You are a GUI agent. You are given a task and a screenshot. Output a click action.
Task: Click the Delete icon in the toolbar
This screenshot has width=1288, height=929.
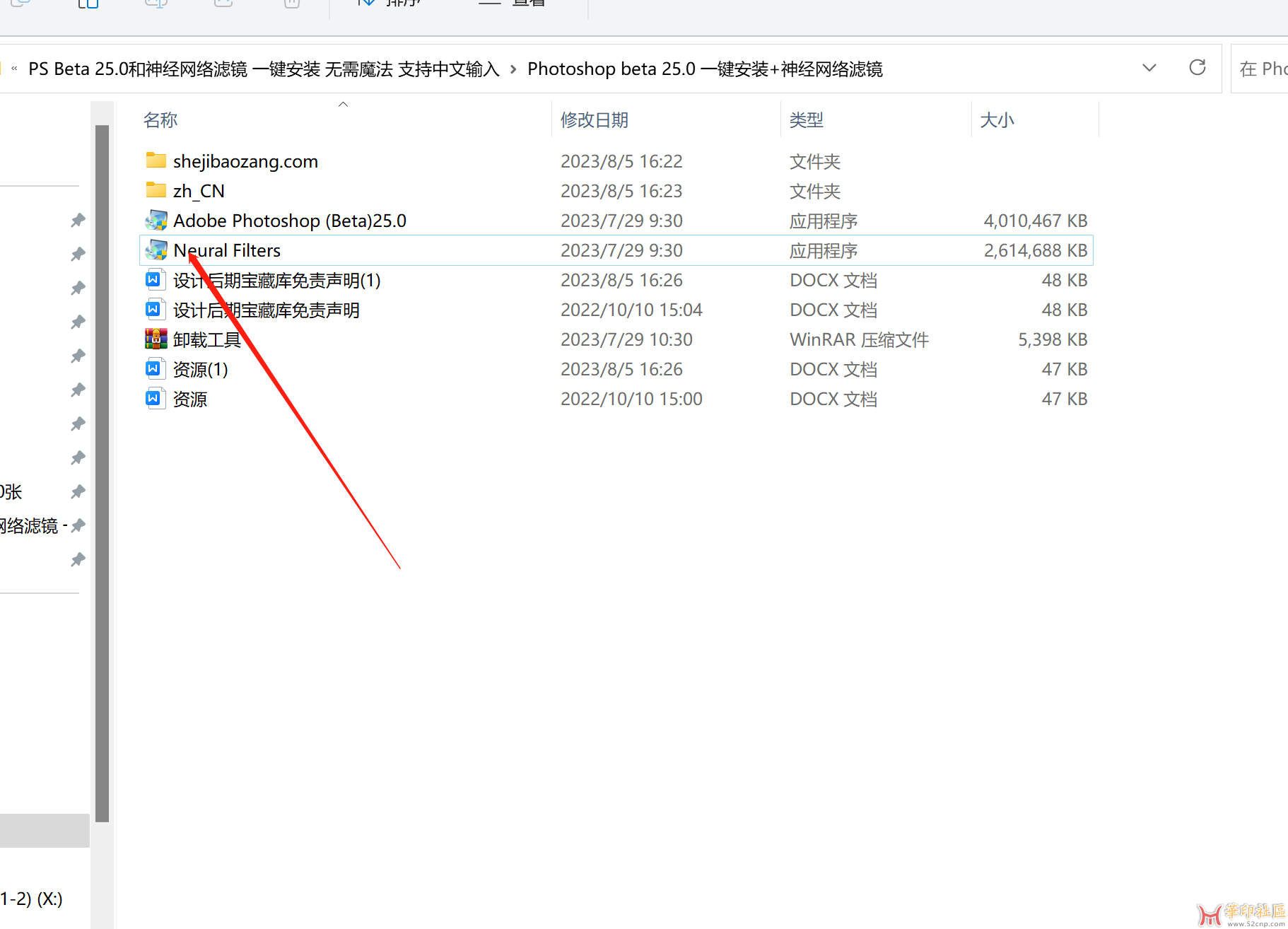pos(291,4)
